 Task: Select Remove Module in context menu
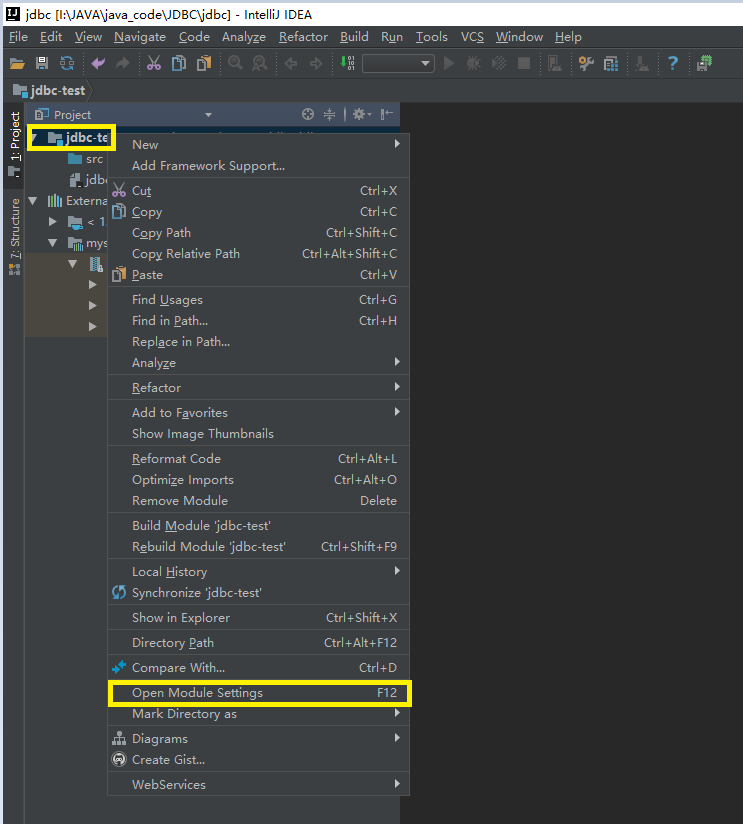click(x=258, y=501)
